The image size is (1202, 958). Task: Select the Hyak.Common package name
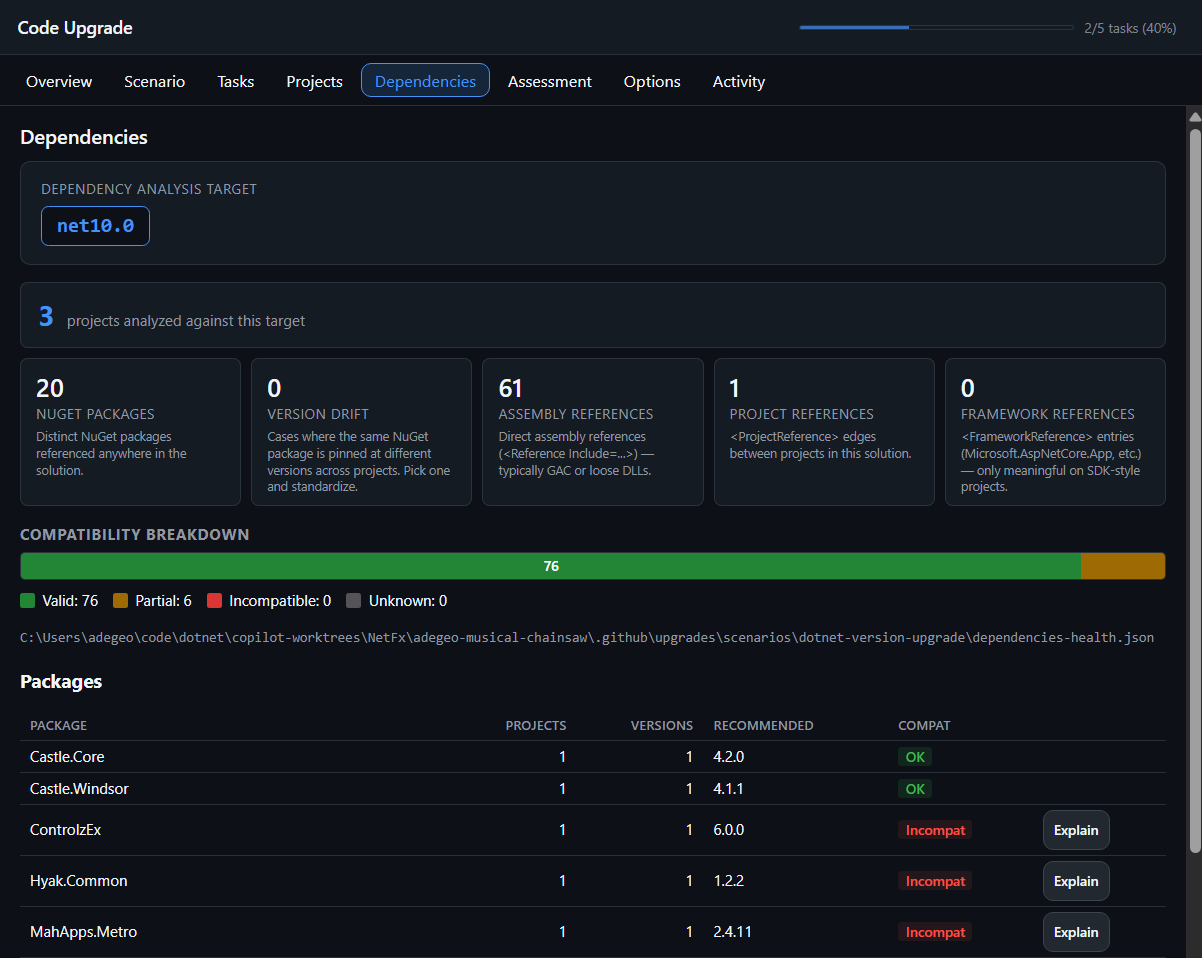point(79,881)
